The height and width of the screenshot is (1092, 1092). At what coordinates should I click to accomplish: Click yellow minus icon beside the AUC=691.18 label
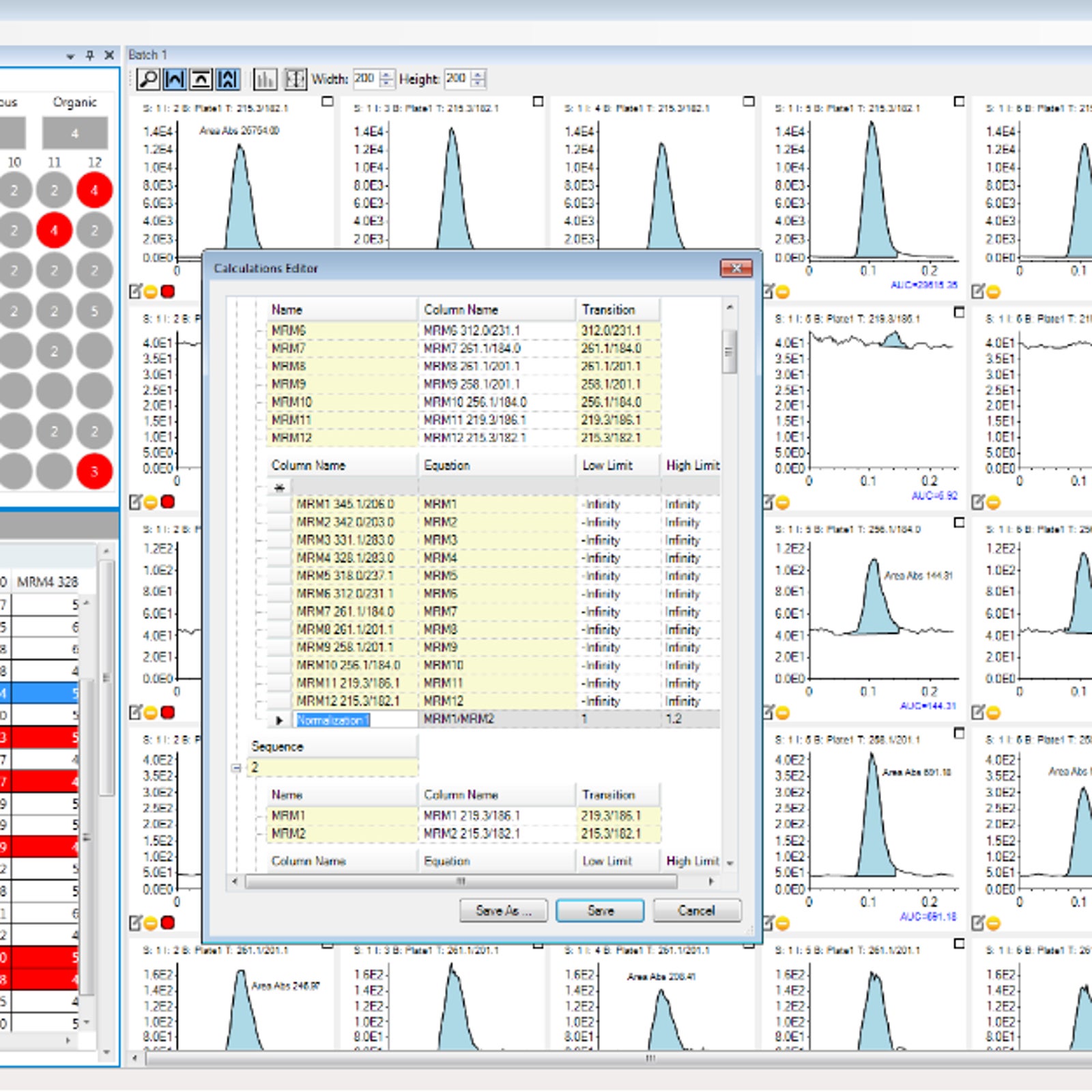pyautogui.click(x=783, y=923)
